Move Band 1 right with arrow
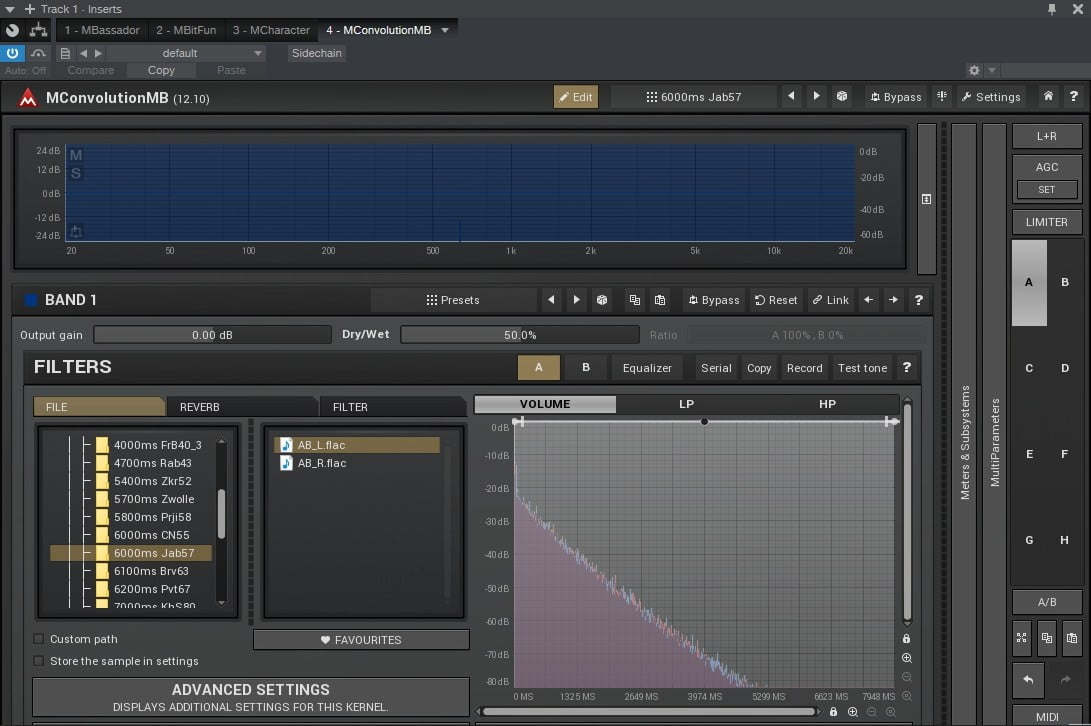The width and height of the screenshot is (1091, 726). point(893,300)
